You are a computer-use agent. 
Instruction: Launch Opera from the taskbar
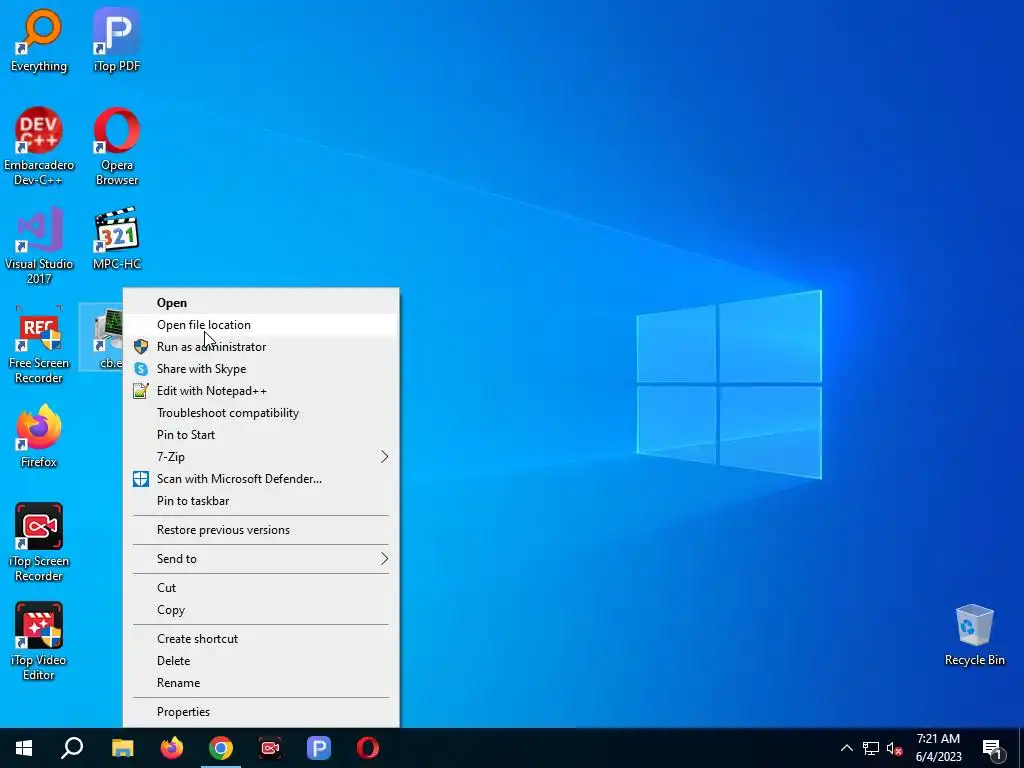(368, 748)
